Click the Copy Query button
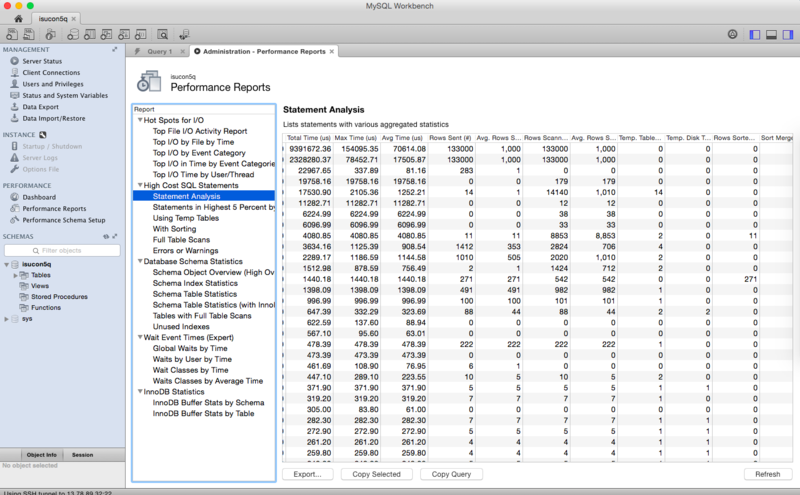Screen dimensions: 800x495 point(452,474)
